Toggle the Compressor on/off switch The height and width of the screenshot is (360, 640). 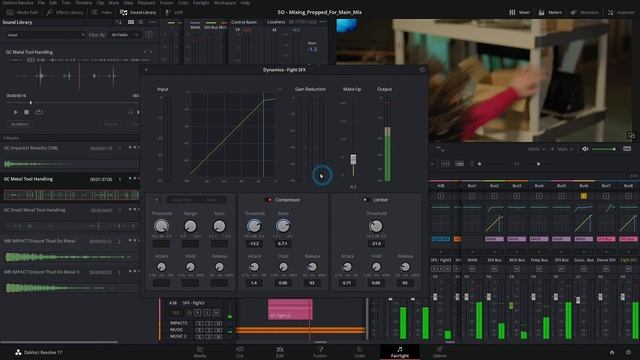(268, 200)
